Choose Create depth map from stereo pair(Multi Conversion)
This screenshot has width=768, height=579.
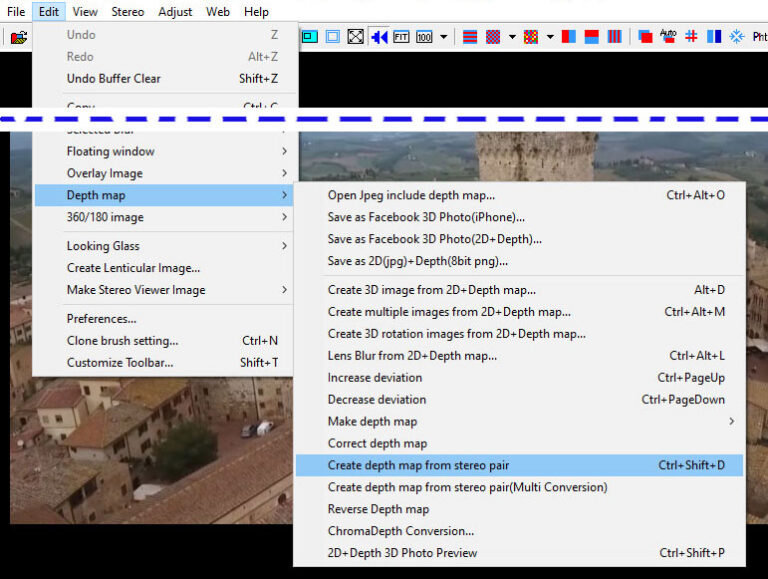[519, 487]
